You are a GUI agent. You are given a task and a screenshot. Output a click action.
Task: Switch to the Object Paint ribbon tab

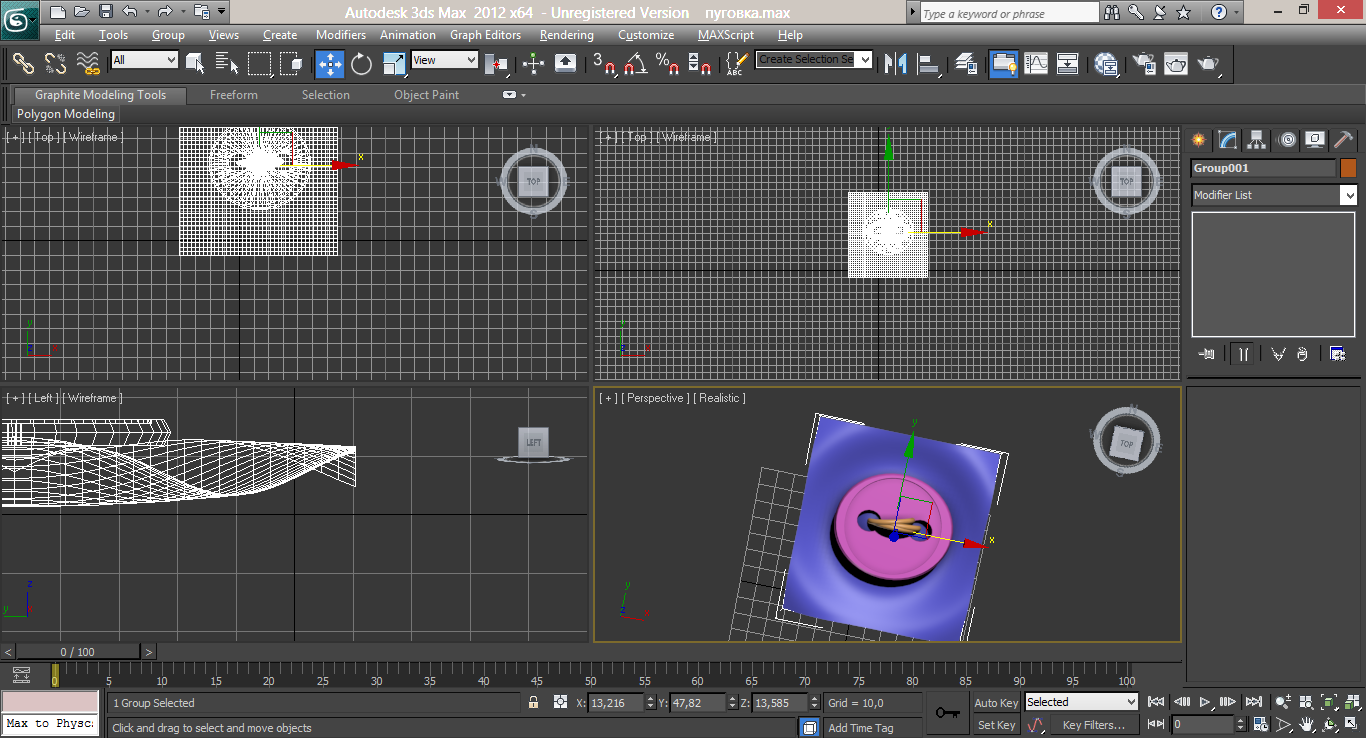[427, 95]
